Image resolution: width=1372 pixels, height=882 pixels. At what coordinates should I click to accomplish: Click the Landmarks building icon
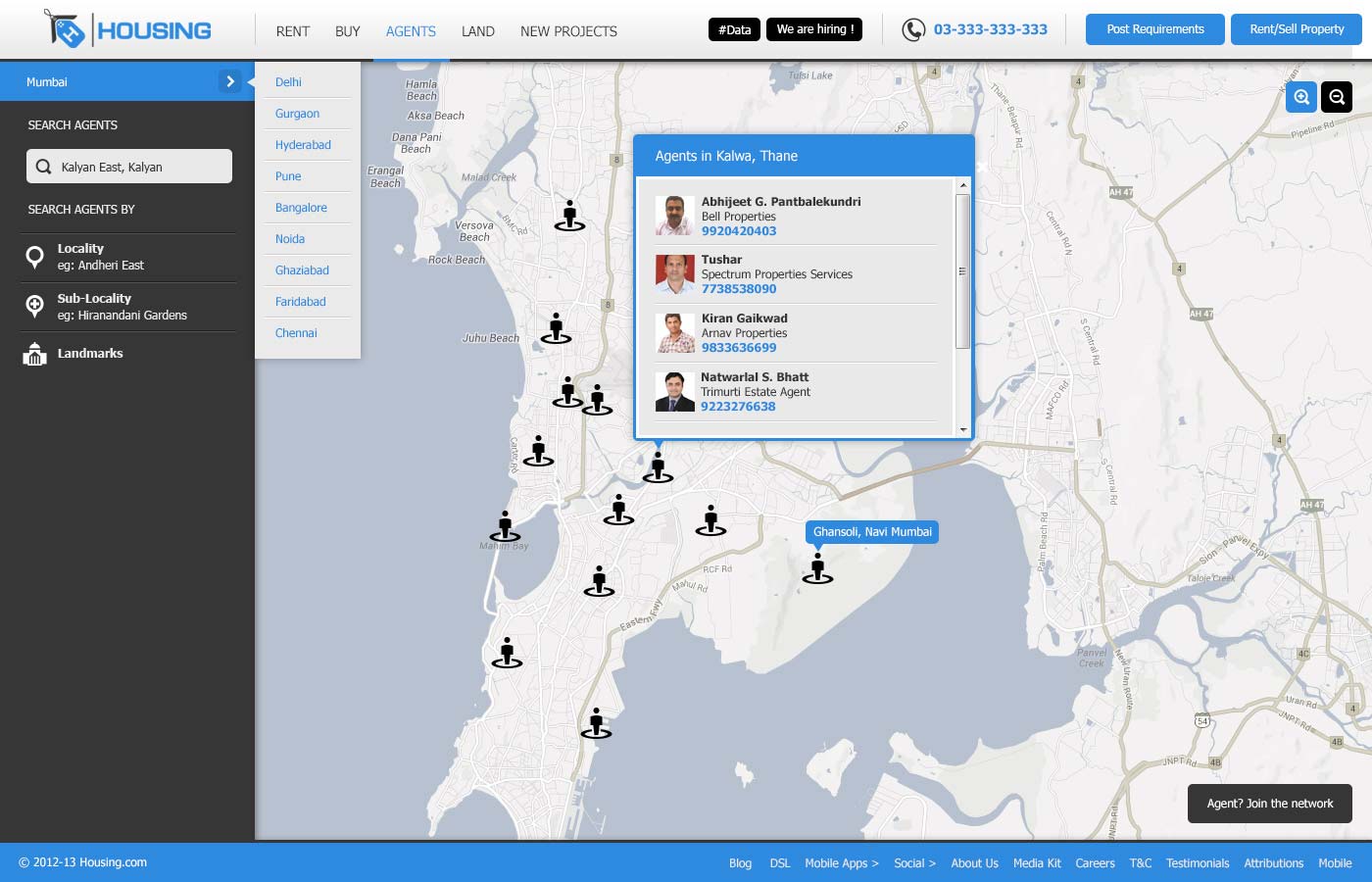pyautogui.click(x=34, y=354)
